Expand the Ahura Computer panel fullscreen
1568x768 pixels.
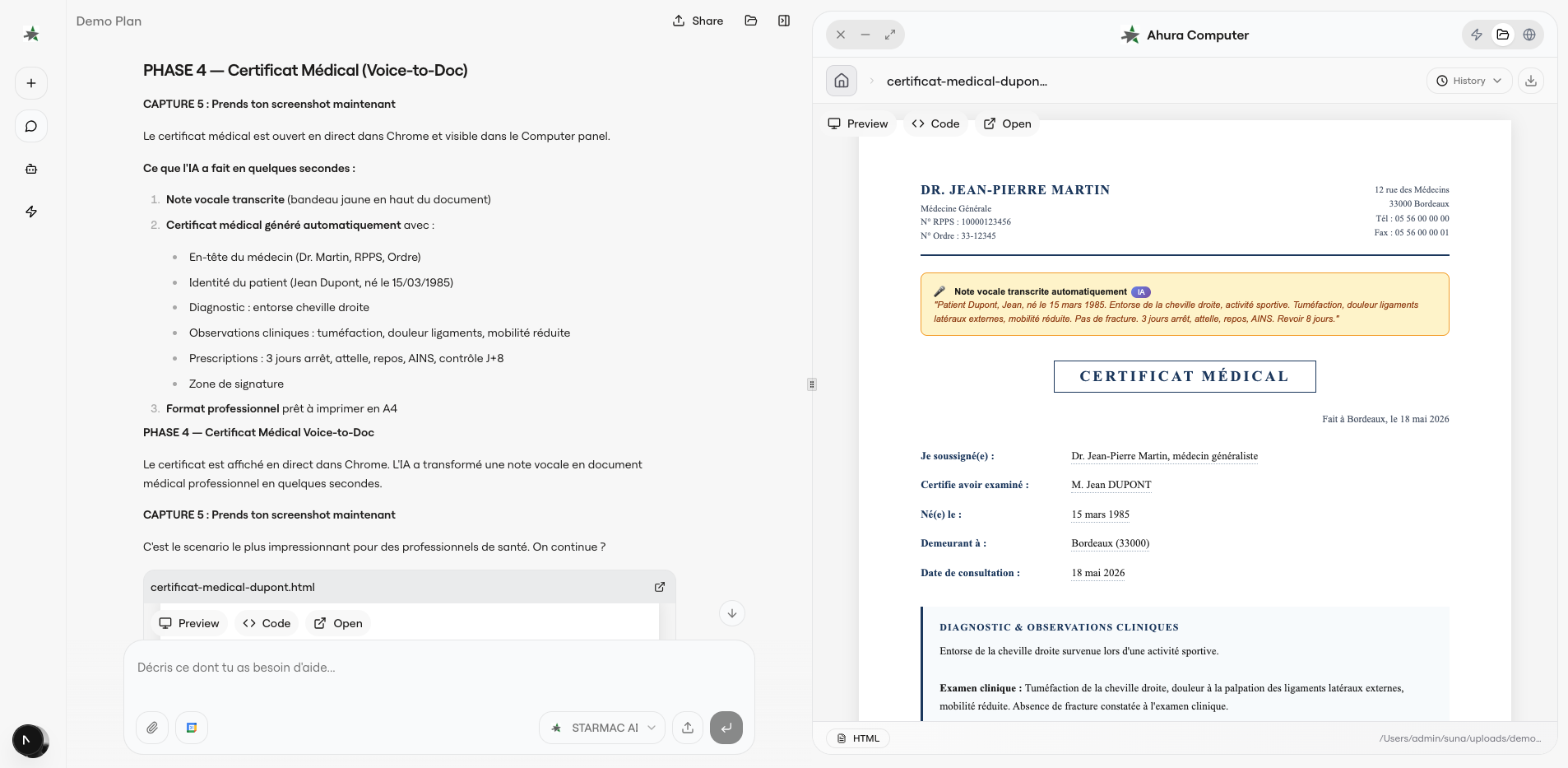coord(890,35)
